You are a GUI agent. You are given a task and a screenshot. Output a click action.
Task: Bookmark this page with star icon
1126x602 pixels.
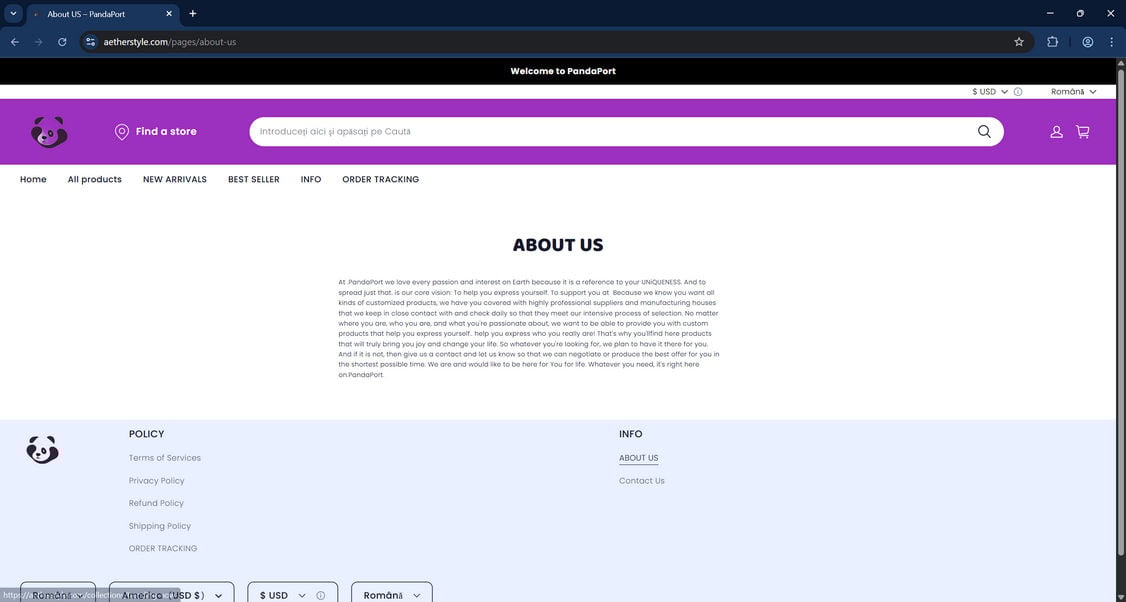tap(1018, 42)
